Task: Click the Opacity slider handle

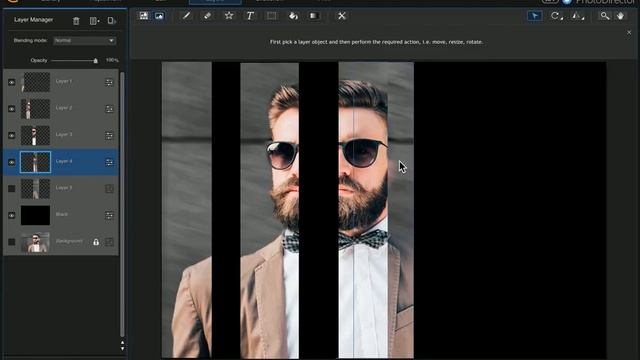Action: pyautogui.click(x=96, y=61)
